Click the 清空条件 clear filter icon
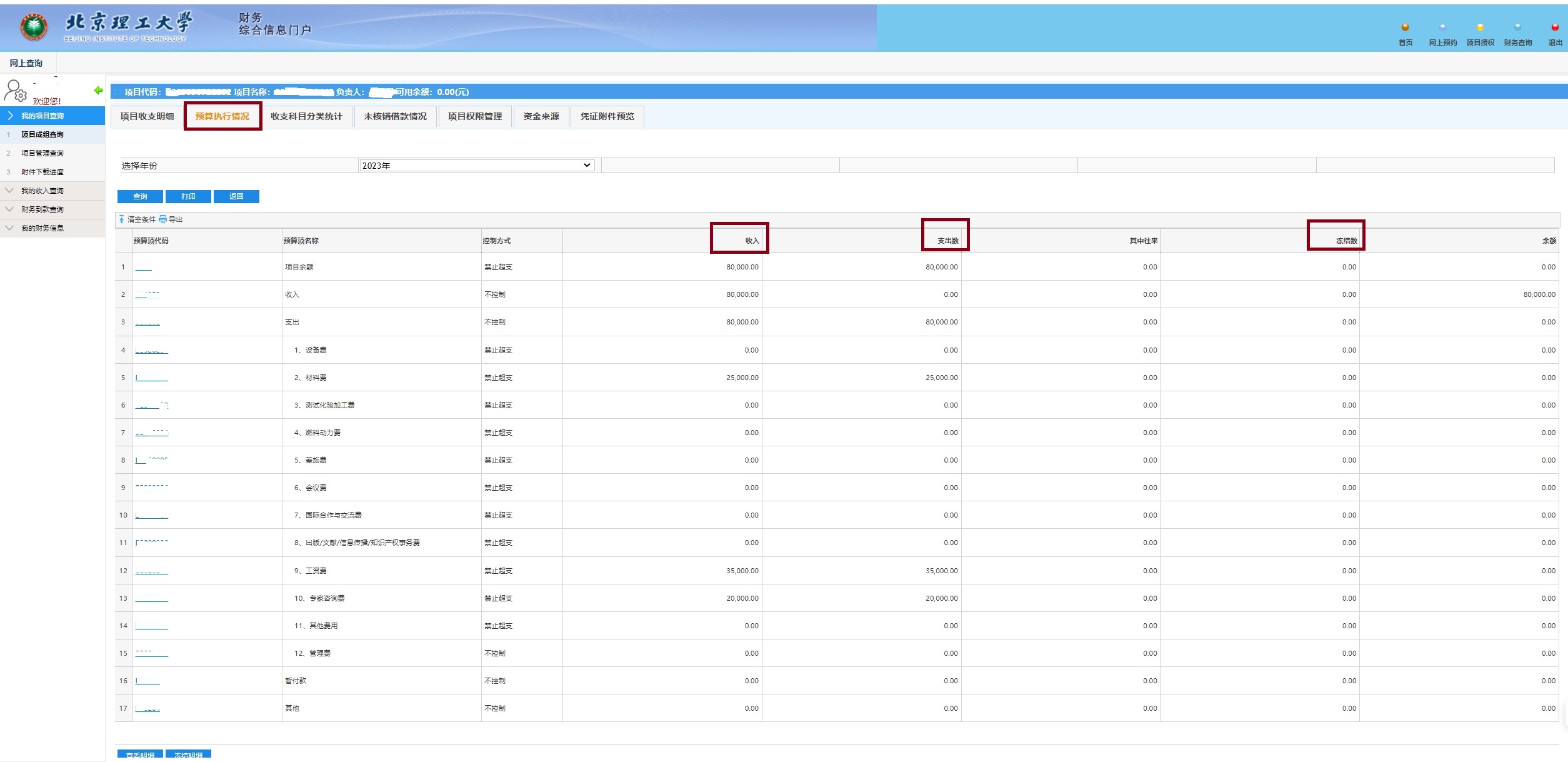 coord(122,219)
